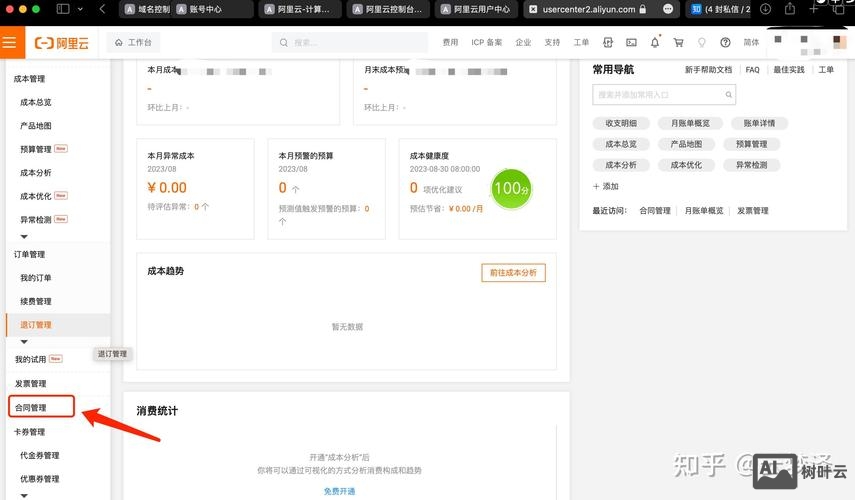Image resolution: width=855 pixels, height=500 pixels.
Task: Open 工单 in top navigation bar
Action: (x=581, y=43)
